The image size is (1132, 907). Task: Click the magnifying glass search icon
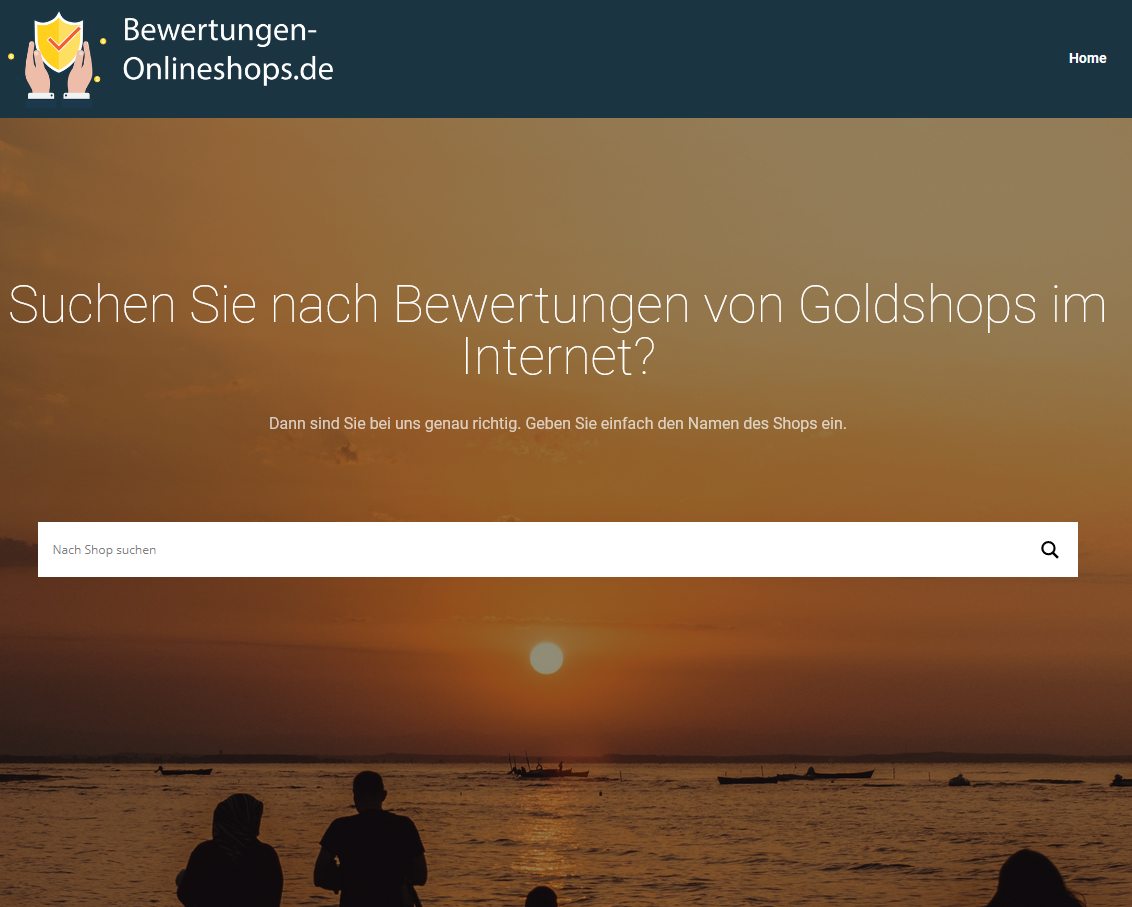[1050, 550]
